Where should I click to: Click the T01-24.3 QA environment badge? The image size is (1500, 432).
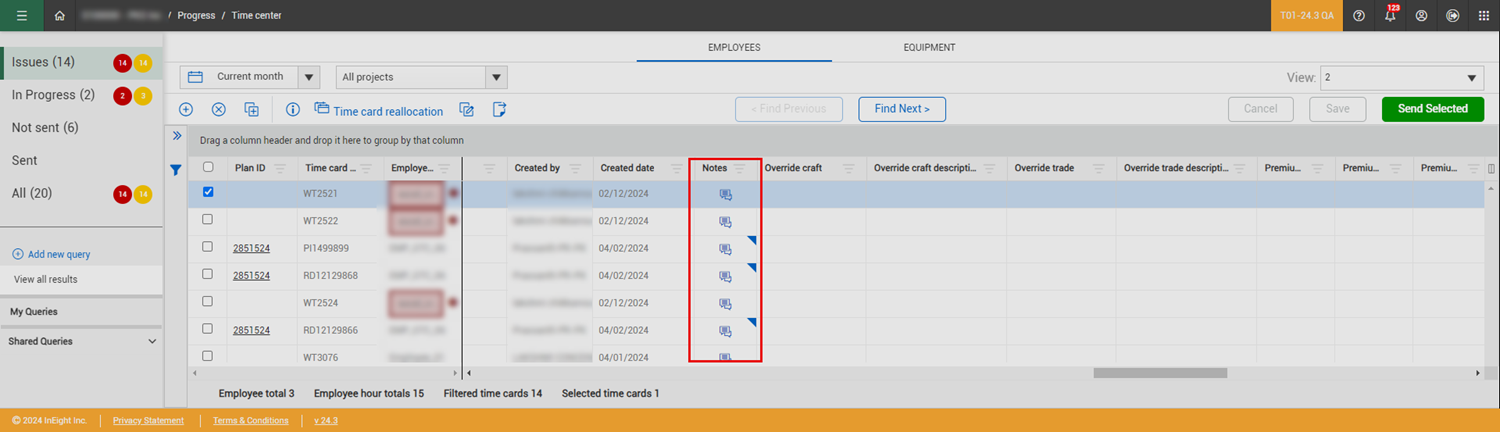[1307, 16]
